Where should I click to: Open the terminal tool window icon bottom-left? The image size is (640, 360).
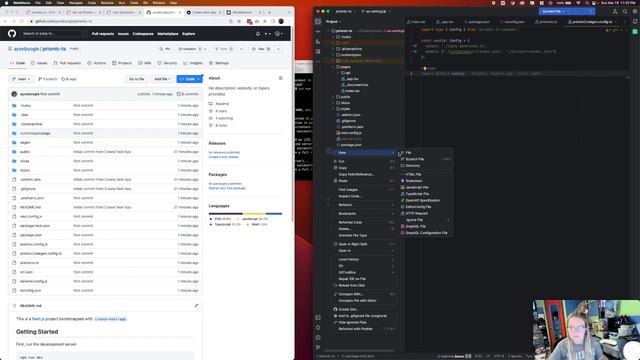(x=318, y=318)
